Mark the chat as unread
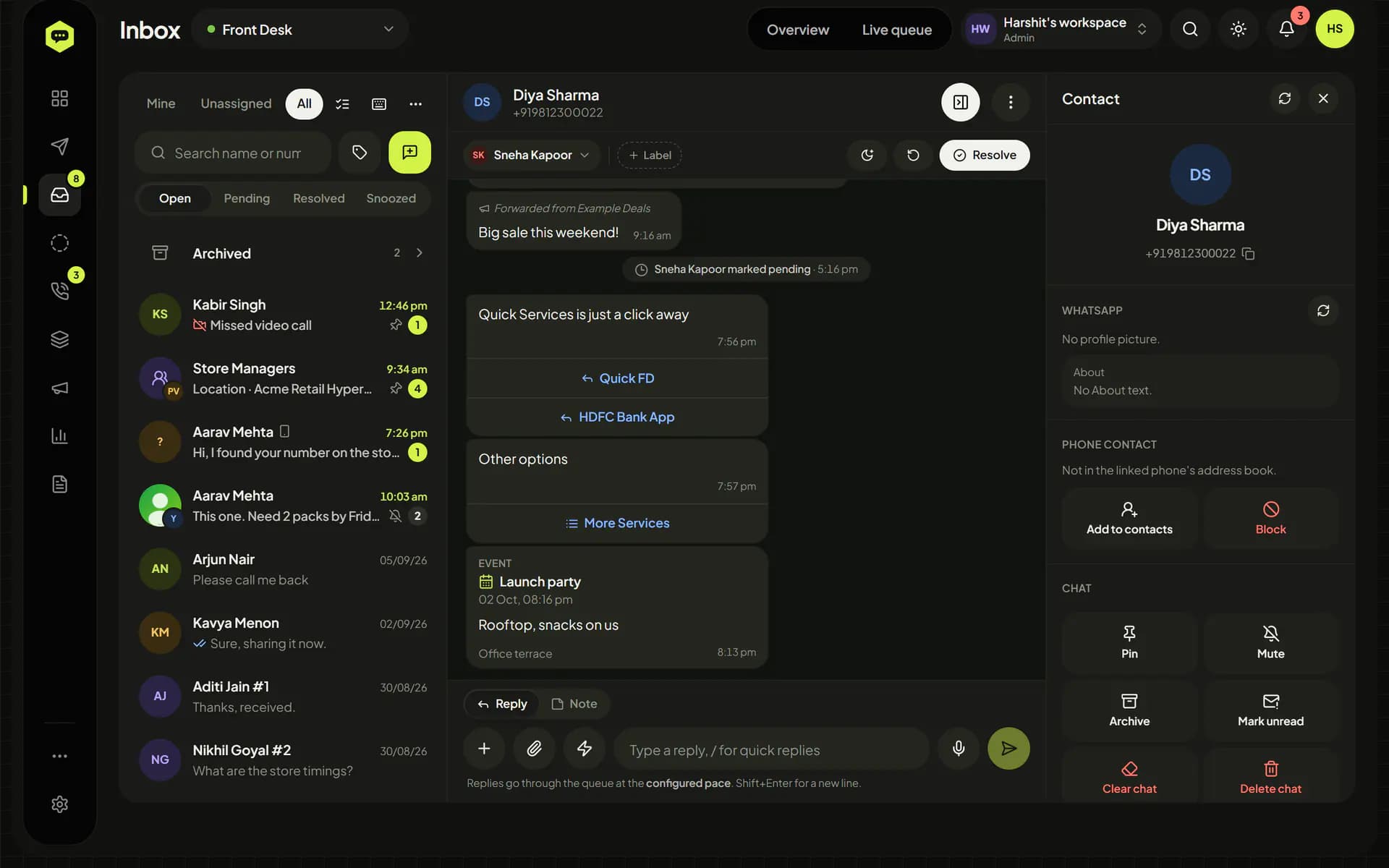This screenshot has height=868, width=1389. pyautogui.click(x=1270, y=710)
